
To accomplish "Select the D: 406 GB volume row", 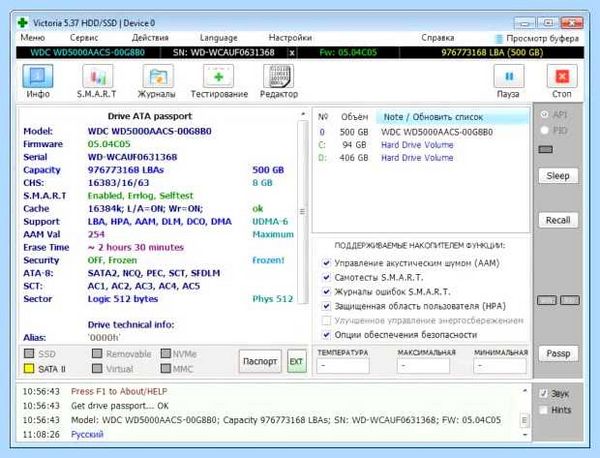I will (421, 158).
